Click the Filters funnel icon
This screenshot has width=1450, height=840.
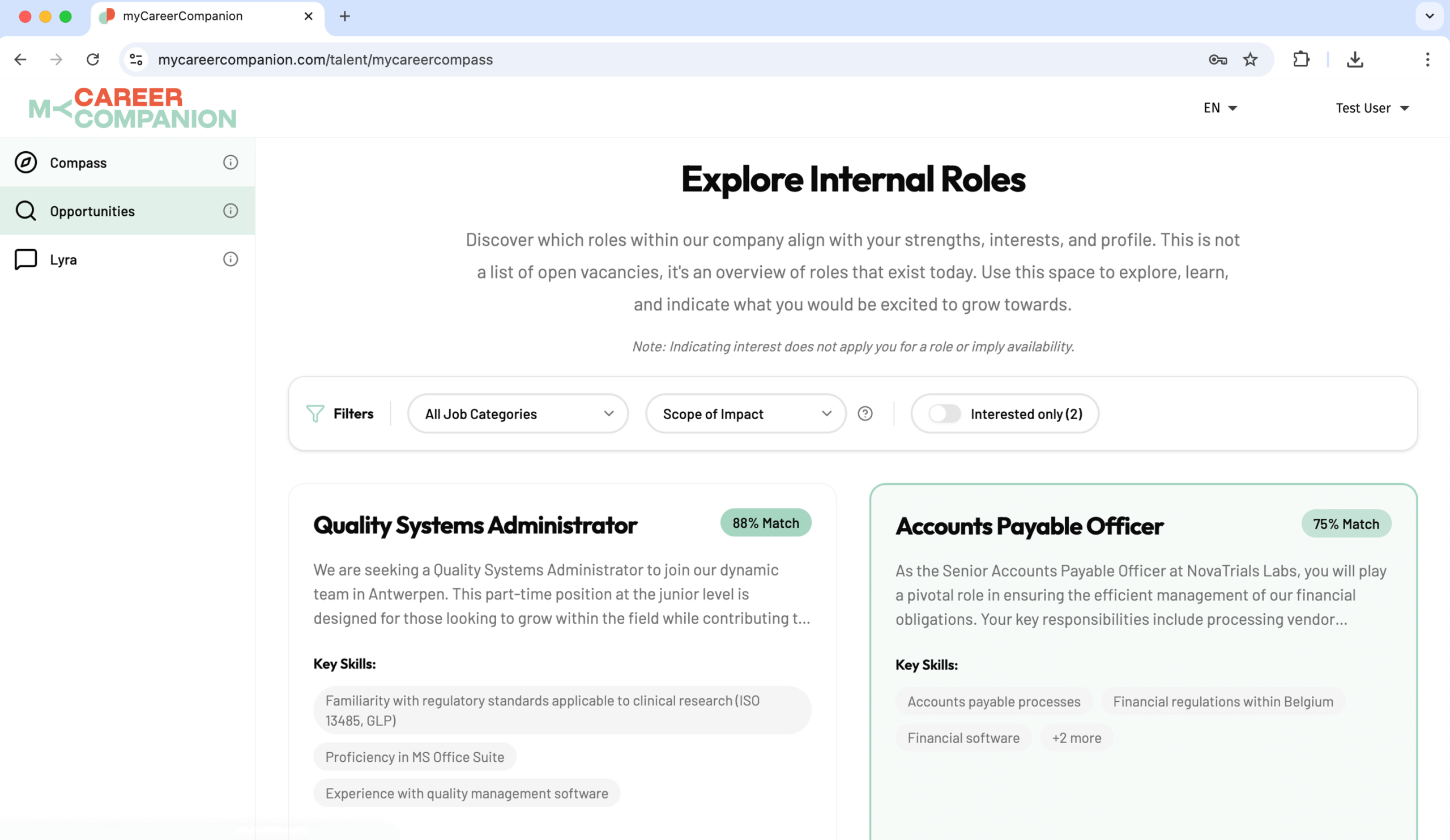coord(315,413)
